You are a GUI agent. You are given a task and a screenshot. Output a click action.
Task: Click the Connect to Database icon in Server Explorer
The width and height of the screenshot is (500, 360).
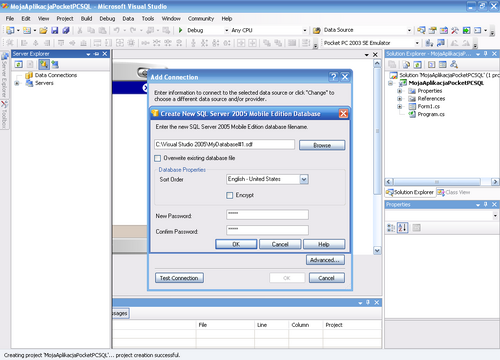(43, 64)
